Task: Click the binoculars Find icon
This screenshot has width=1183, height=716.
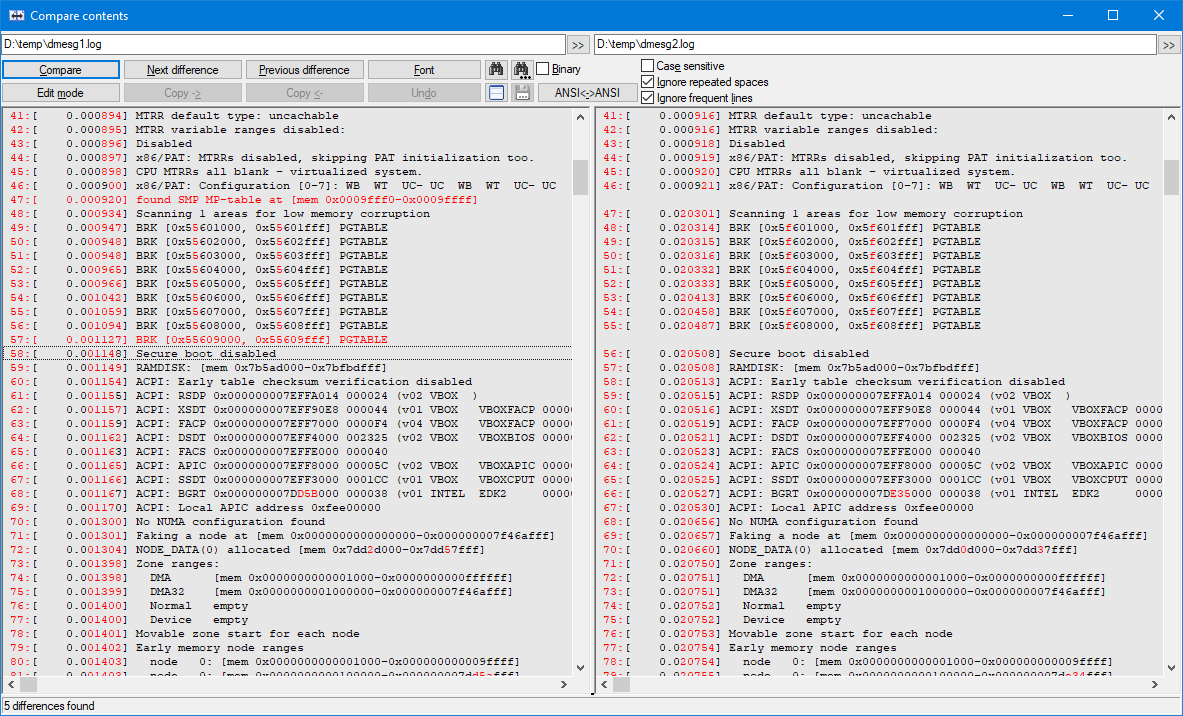Action: pyautogui.click(x=496, y=70)
